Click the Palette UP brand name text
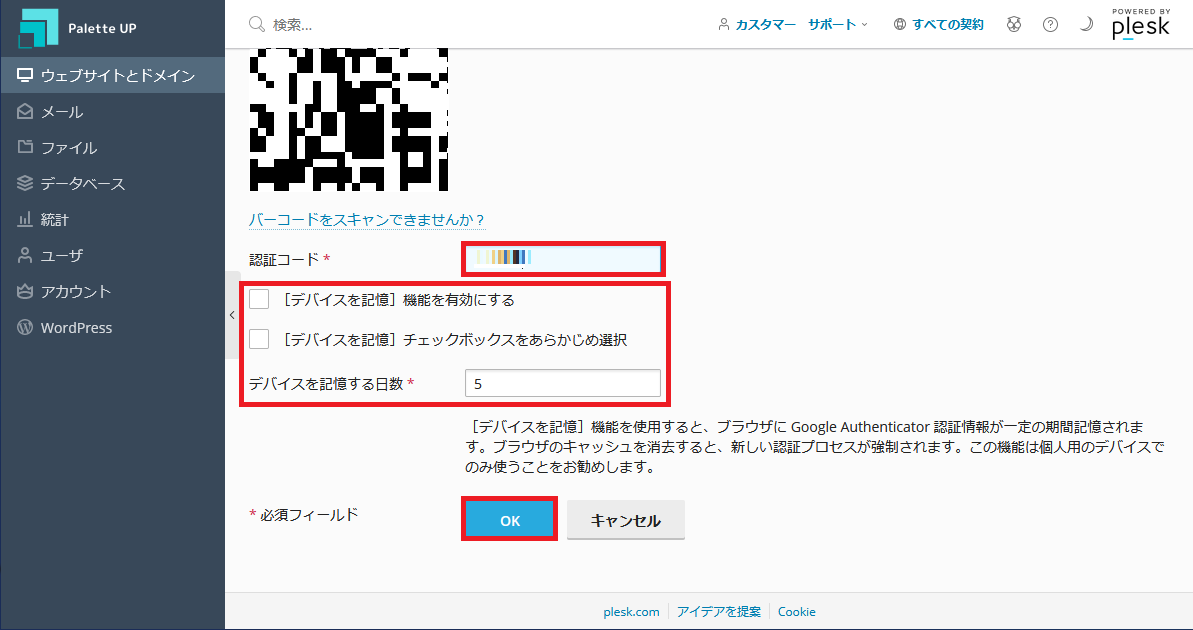This screenshot has width=1193, height=630. (102, 28)
